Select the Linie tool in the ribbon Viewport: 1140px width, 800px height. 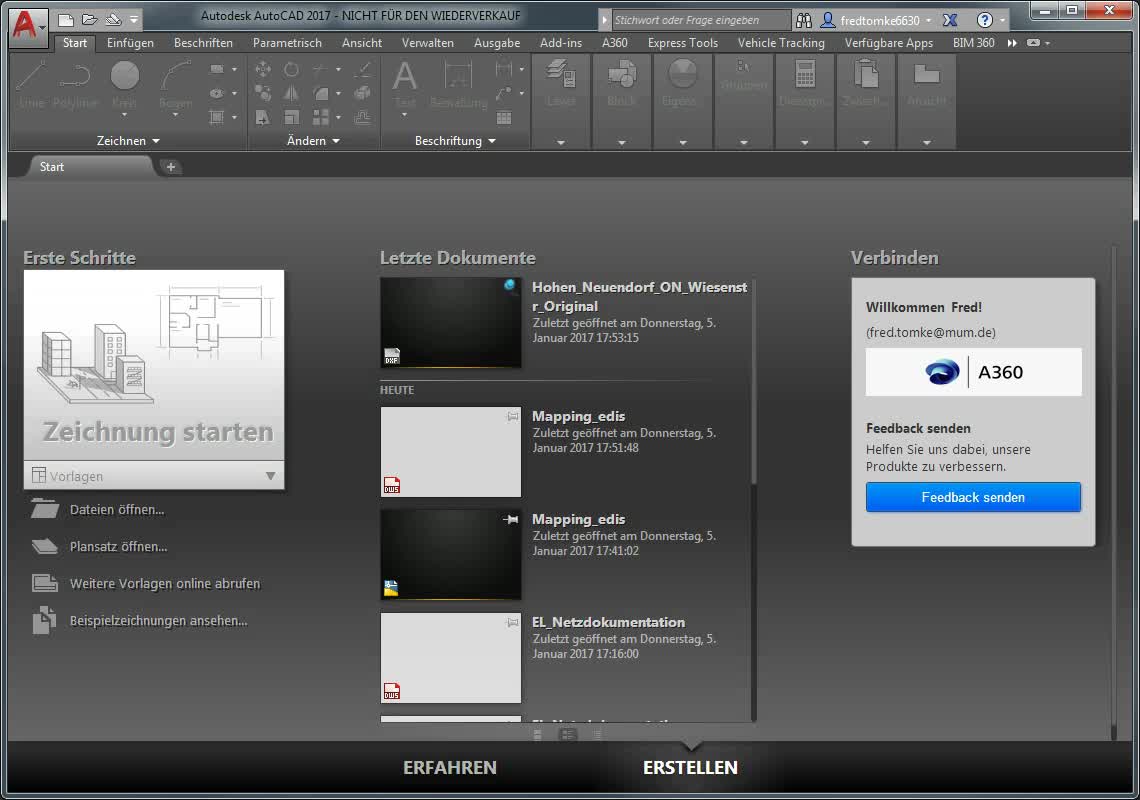click(31, 87)
